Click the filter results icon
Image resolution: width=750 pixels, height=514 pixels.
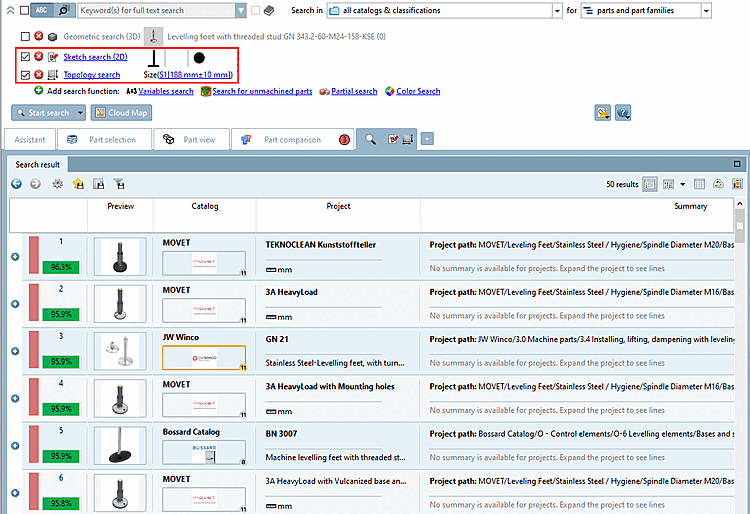point(119,184)
